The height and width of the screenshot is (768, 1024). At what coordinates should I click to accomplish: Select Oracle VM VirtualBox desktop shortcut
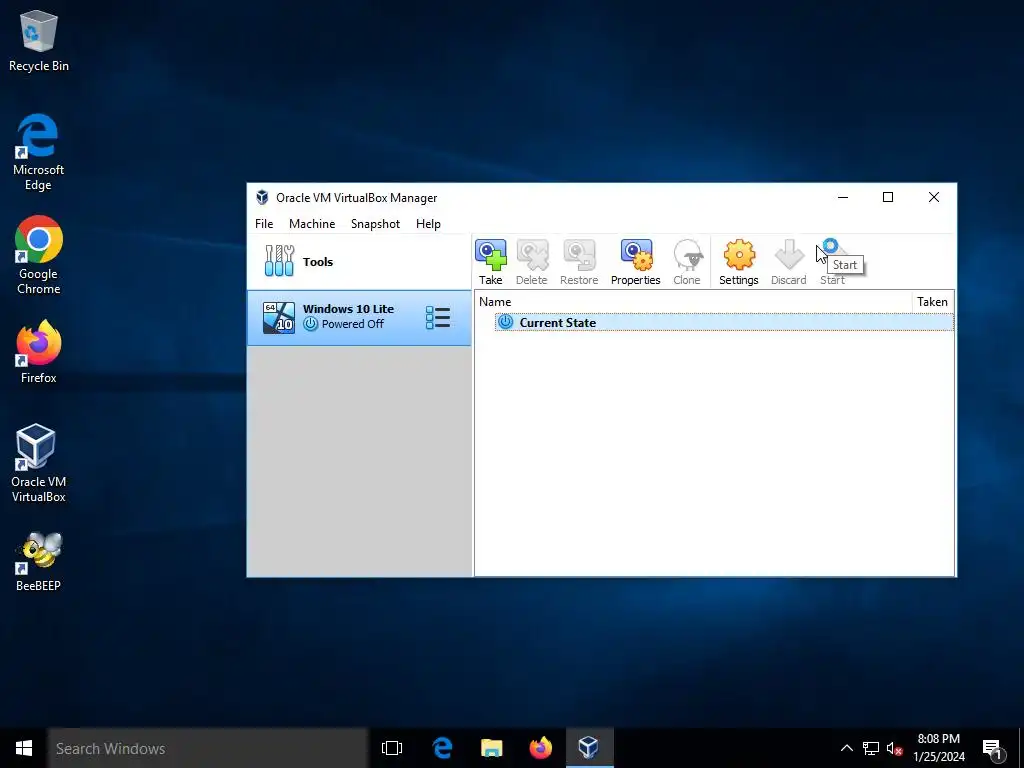pos(39,463)
